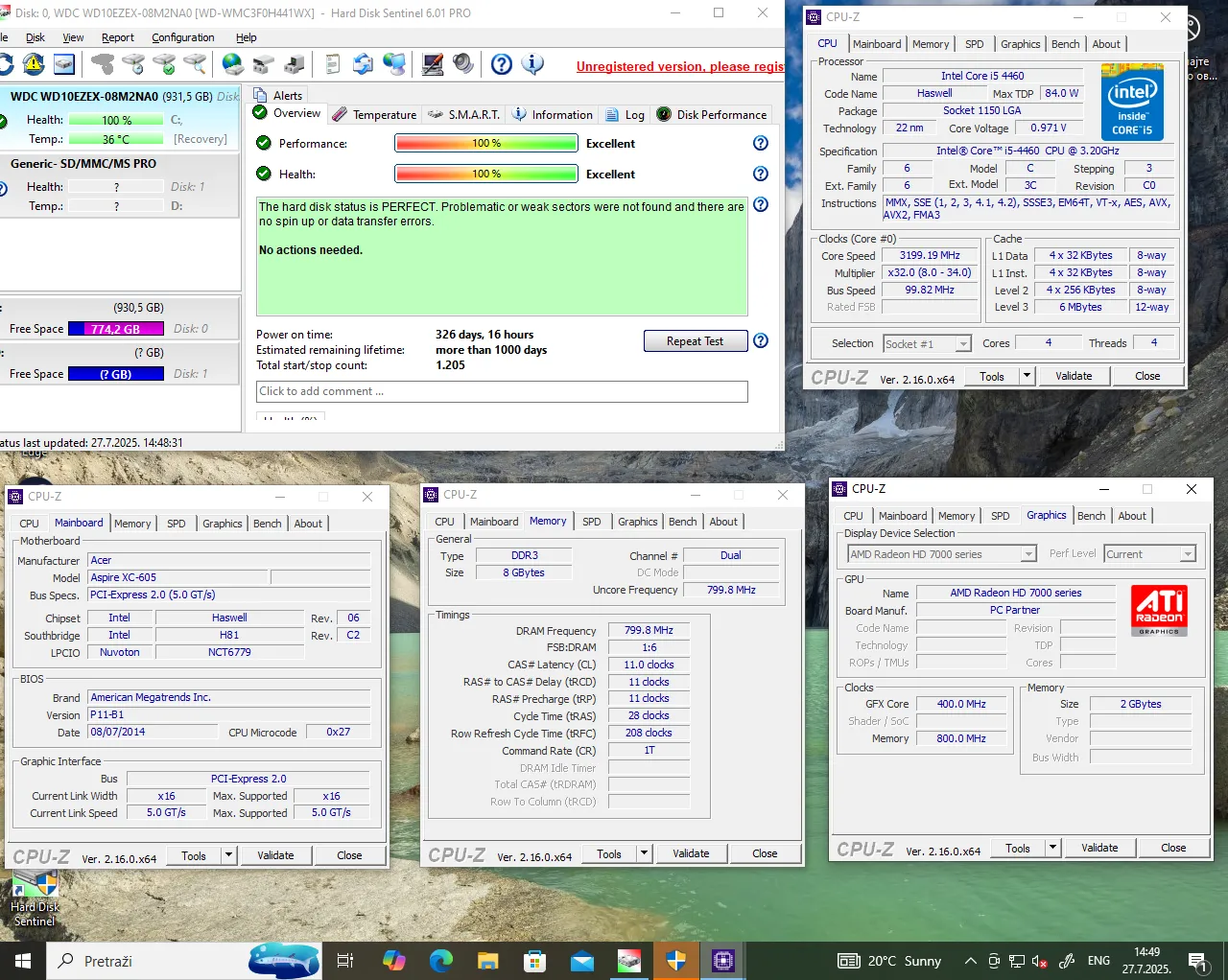The image size is (1228, 980).
Task: Click the report document toolbar icon
Action: click(333, 64)
